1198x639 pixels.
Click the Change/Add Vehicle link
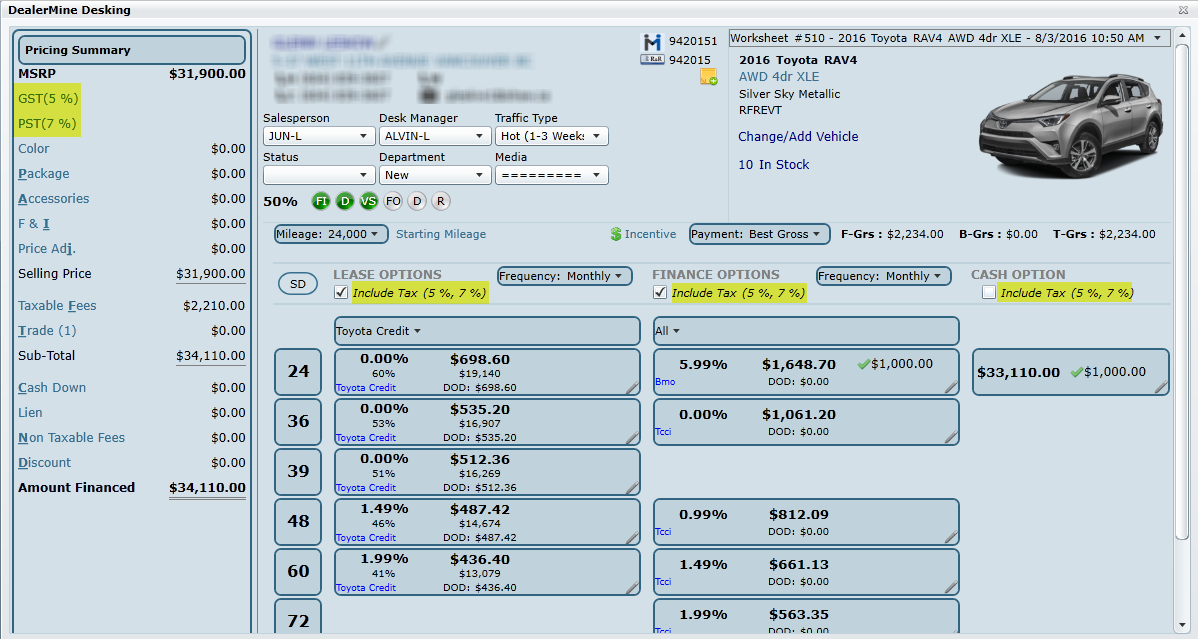(x=798, y=136)
